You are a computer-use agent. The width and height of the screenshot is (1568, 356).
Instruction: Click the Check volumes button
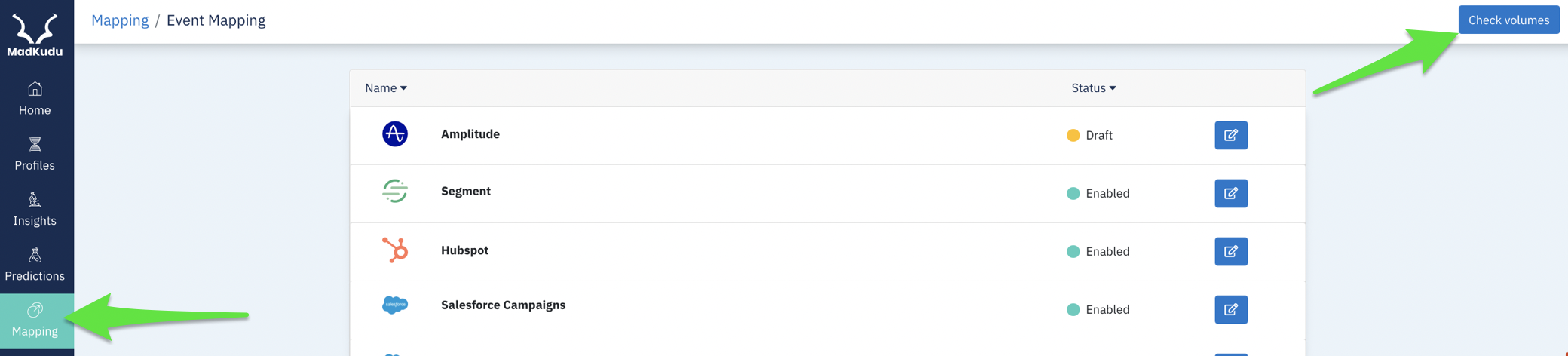(1508, 20)
